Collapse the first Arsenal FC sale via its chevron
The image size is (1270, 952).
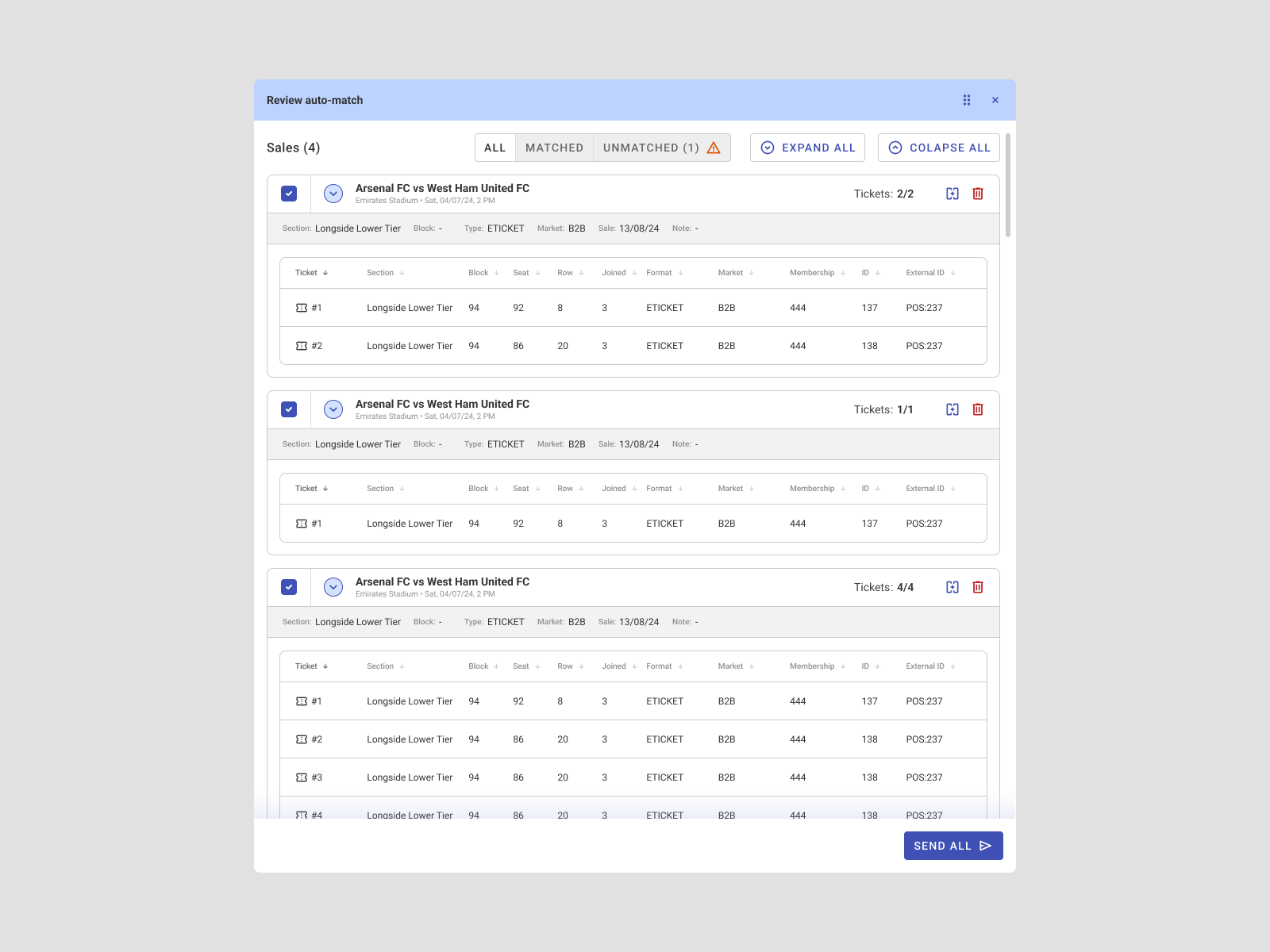tap(333, 193)
